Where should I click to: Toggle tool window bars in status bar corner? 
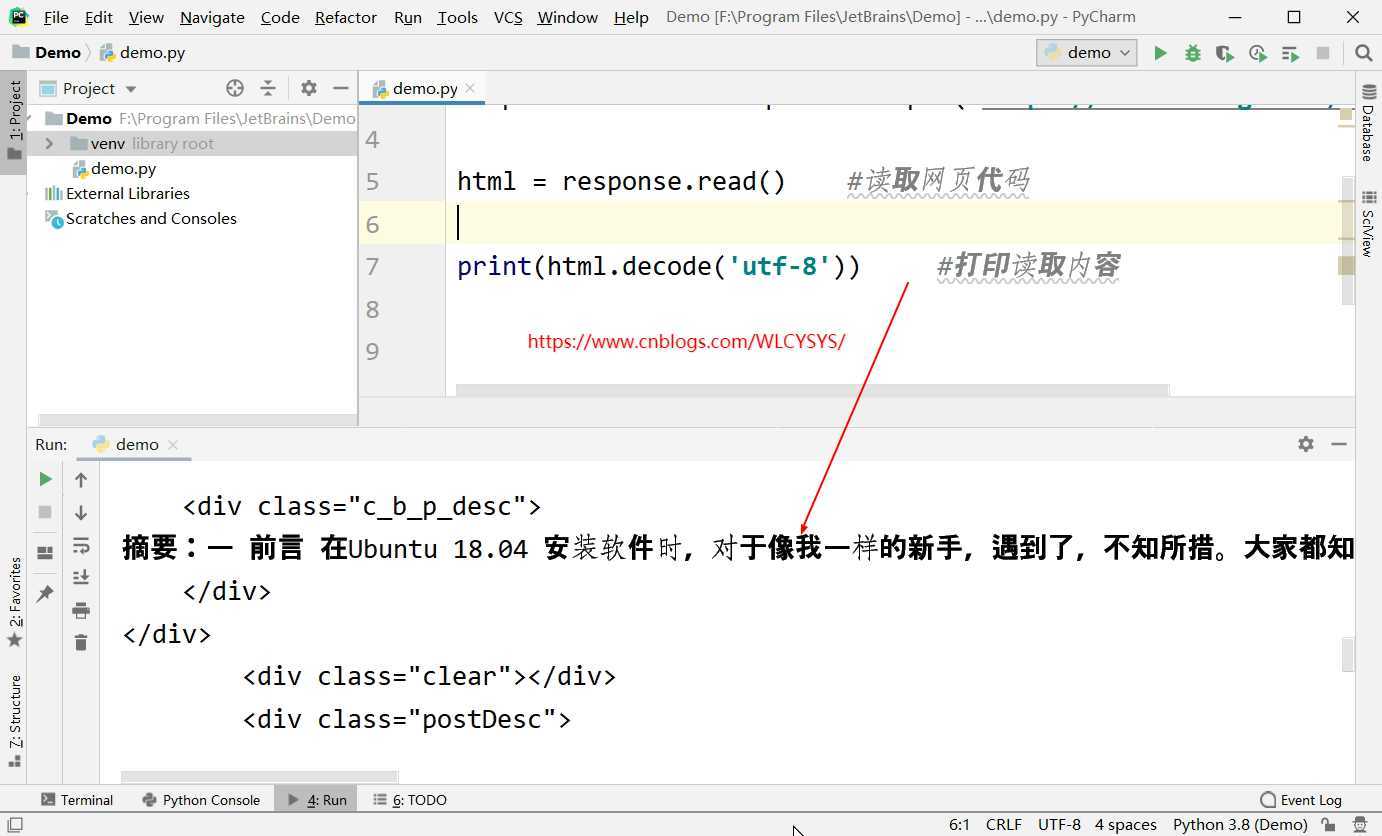click(x=14, y=825)
